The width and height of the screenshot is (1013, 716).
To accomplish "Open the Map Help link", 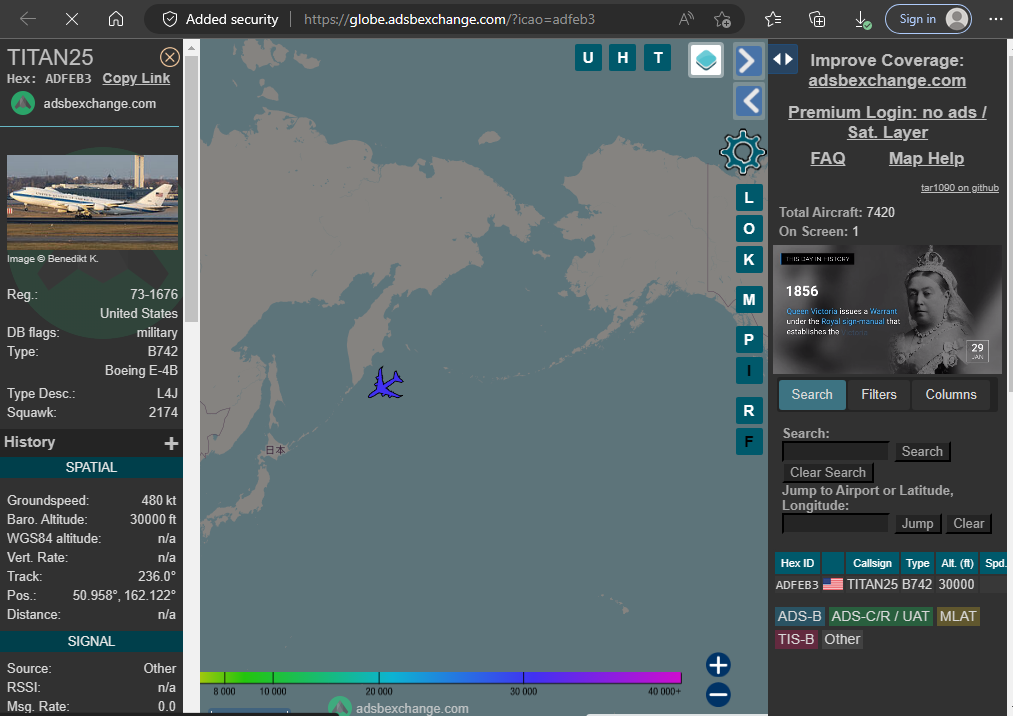I will [x=926, y=158].
